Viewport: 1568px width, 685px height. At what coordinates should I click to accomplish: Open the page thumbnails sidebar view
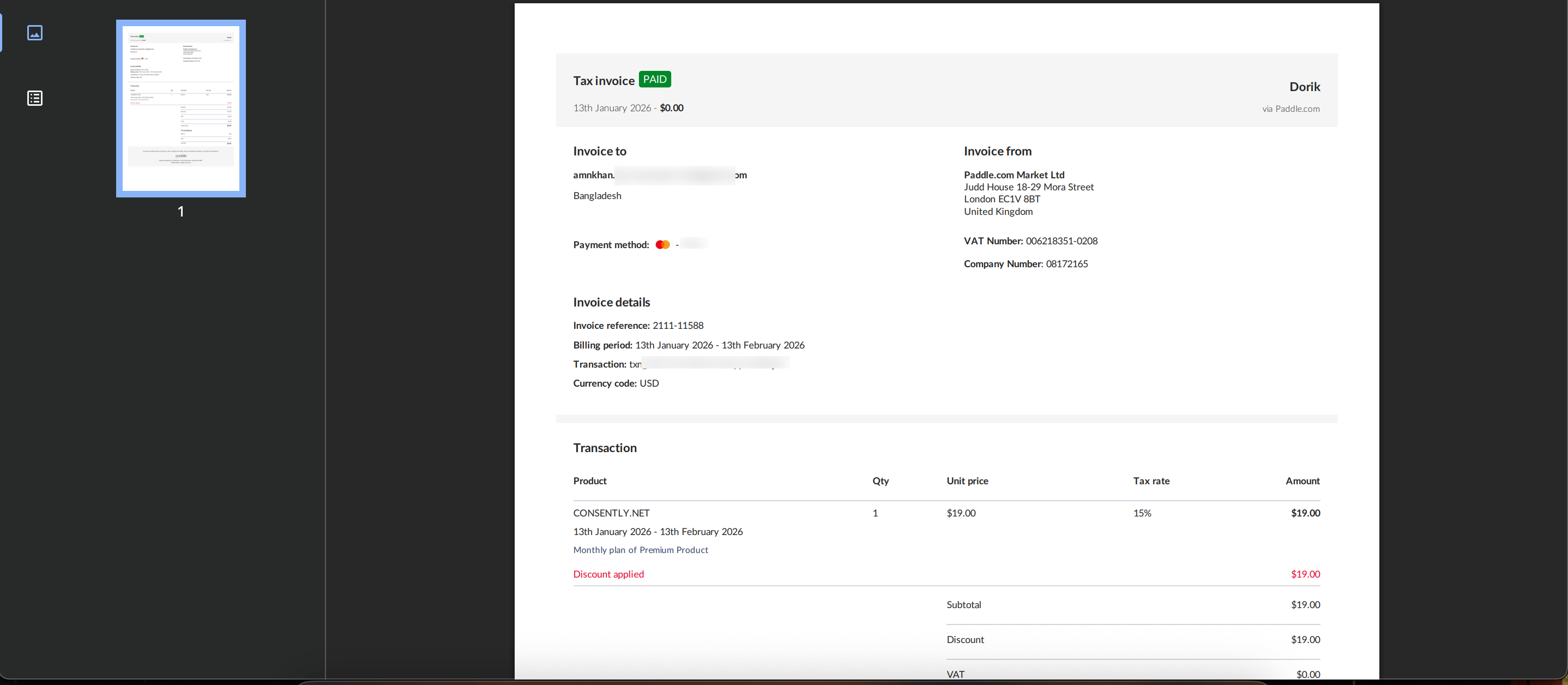(x=35, y=33)
